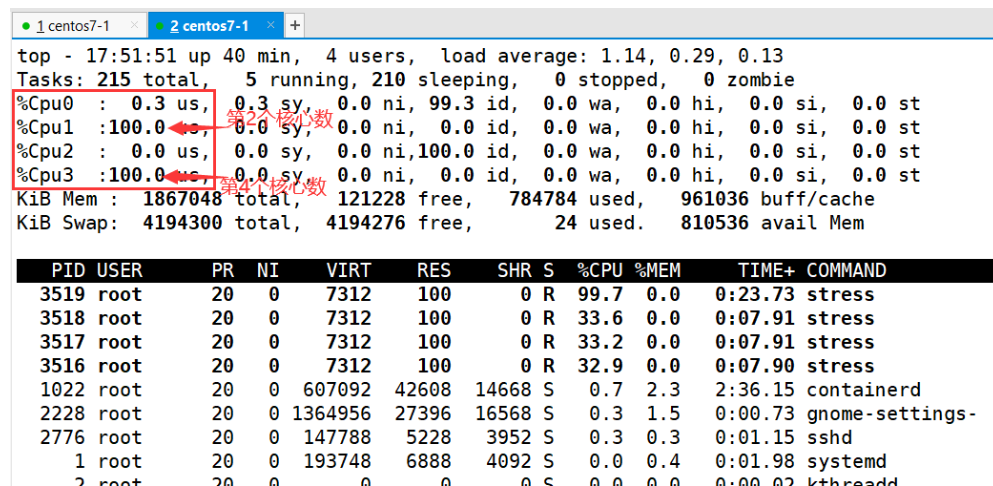
Task: Click the 99.7 CPU value for stress
Action: coord(600,295)
